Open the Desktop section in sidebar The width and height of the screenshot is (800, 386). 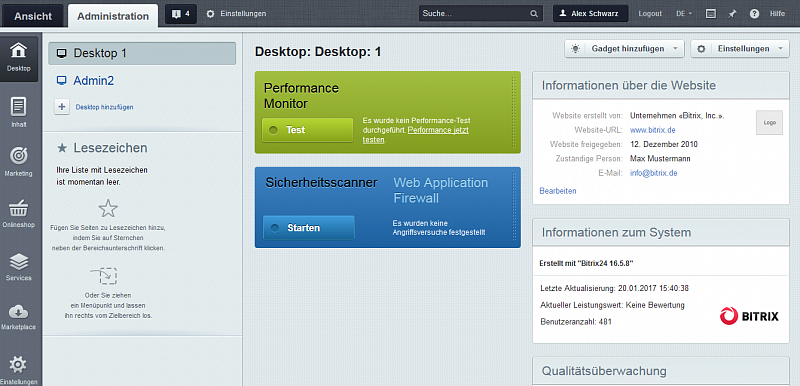pos(19,59)
